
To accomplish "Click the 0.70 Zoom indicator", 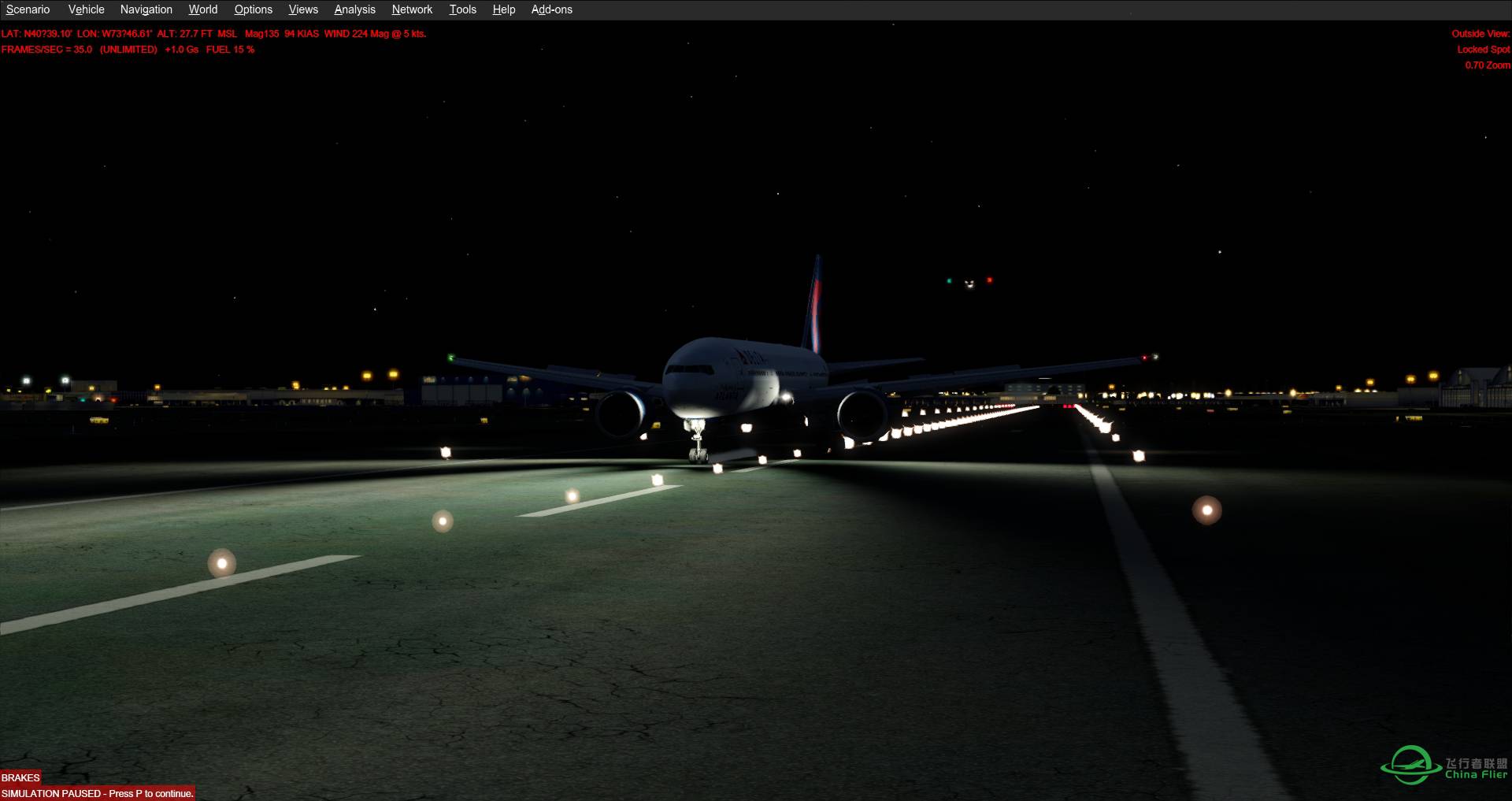I will tap(1487, 65).
